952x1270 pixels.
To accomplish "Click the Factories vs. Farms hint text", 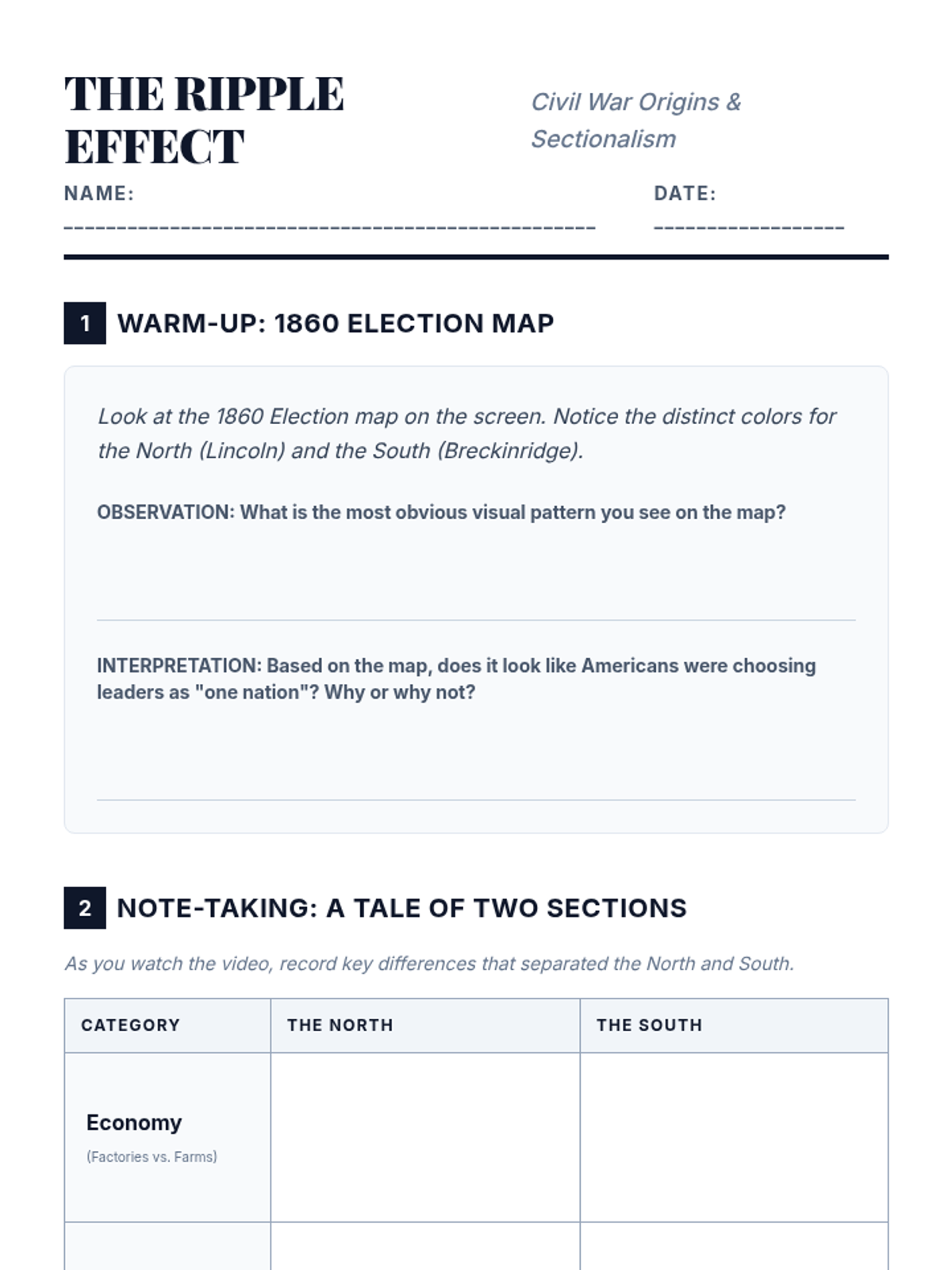I will click(x=152, y=1156).
